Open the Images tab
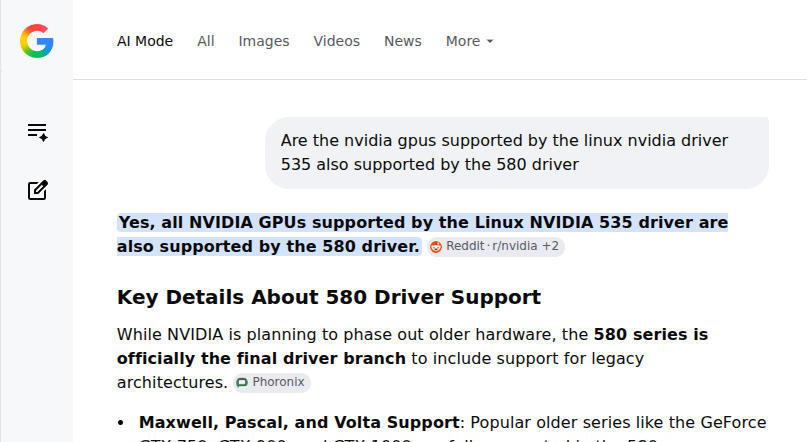 click(x=264, y=41)
